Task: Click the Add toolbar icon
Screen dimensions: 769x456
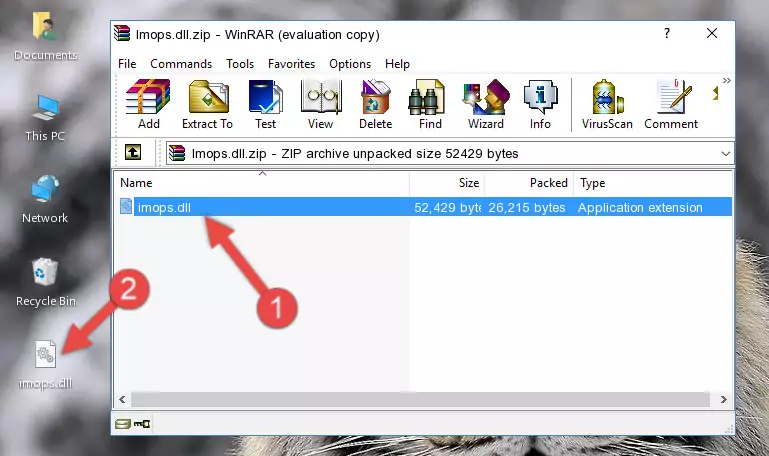Action: pyautogui.click(x=148, y=104)
